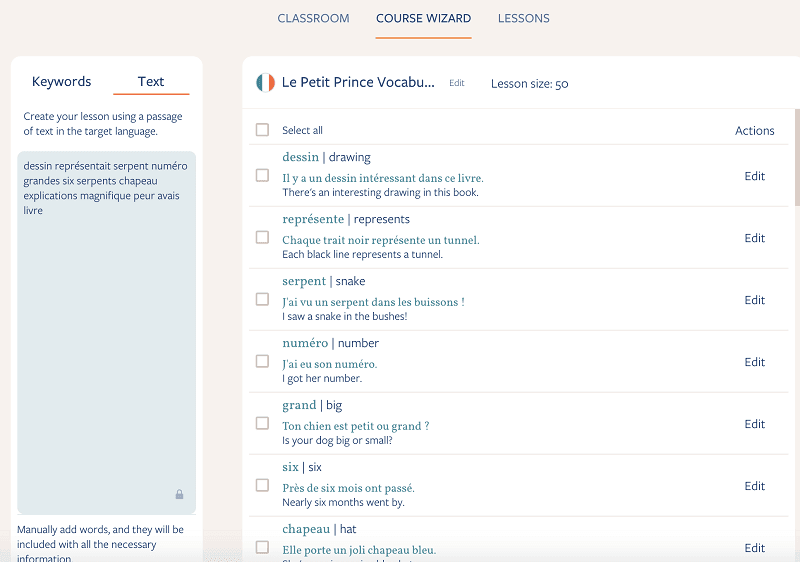The width and height of the screenshot is (800, 562).
Task: Open the Classroom tab
Action: tap(313, 18)
